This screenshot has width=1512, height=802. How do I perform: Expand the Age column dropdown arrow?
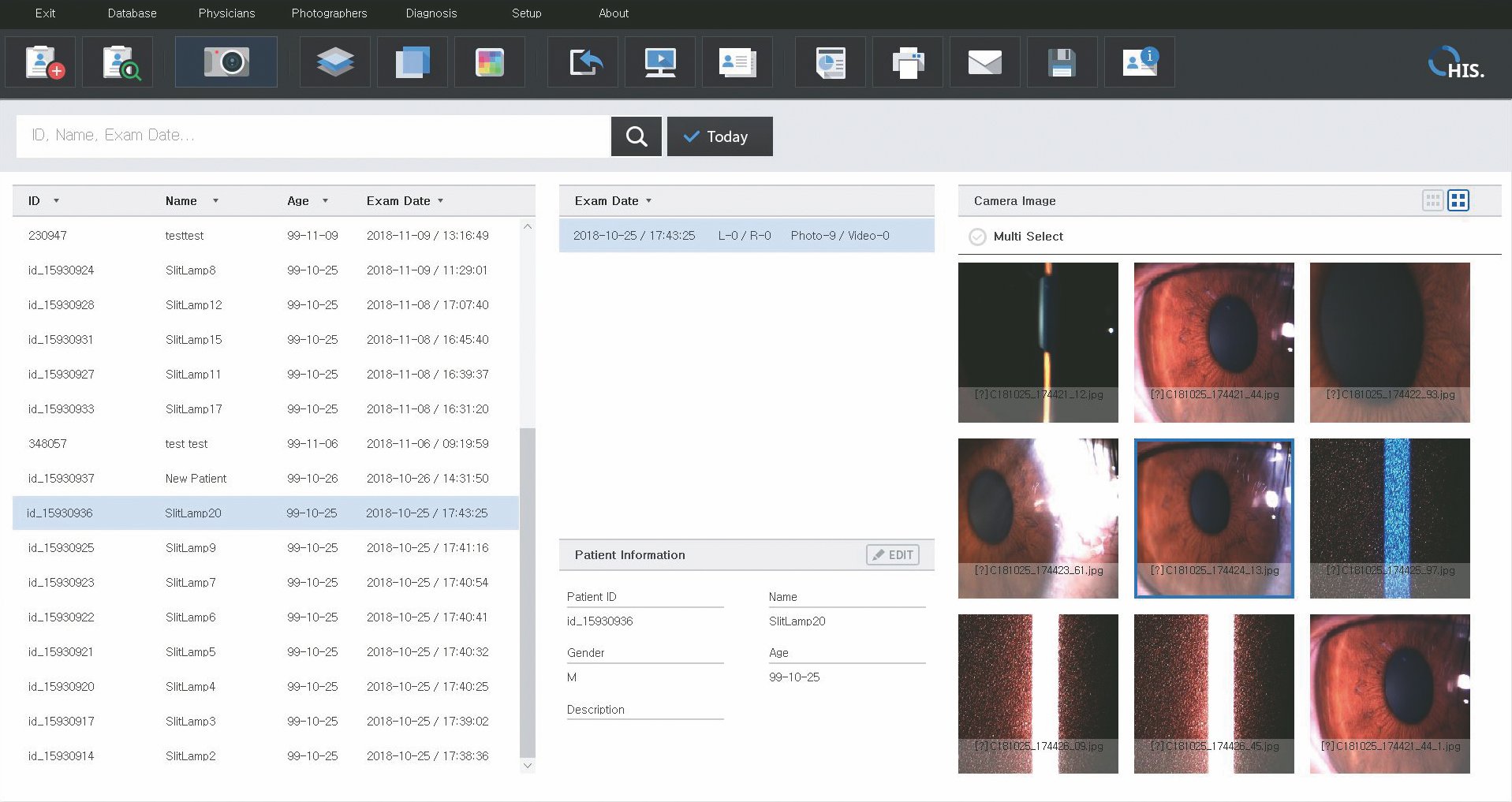[325, 201]
